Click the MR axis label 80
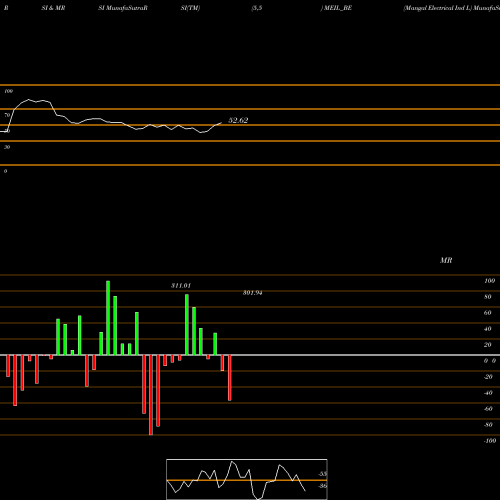Viewport: 500px width, 500px height. [x=488, y=297]
